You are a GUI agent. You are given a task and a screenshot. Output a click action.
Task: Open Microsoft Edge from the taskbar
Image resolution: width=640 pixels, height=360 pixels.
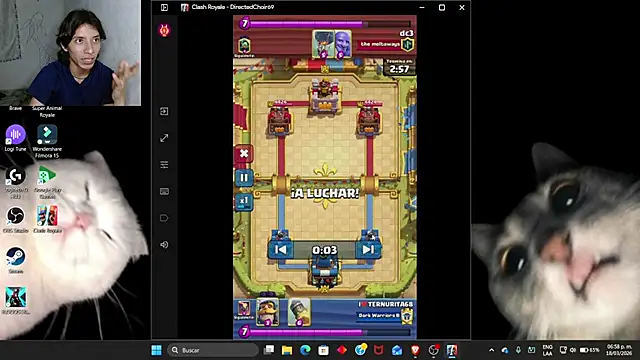tap(305, 350)
